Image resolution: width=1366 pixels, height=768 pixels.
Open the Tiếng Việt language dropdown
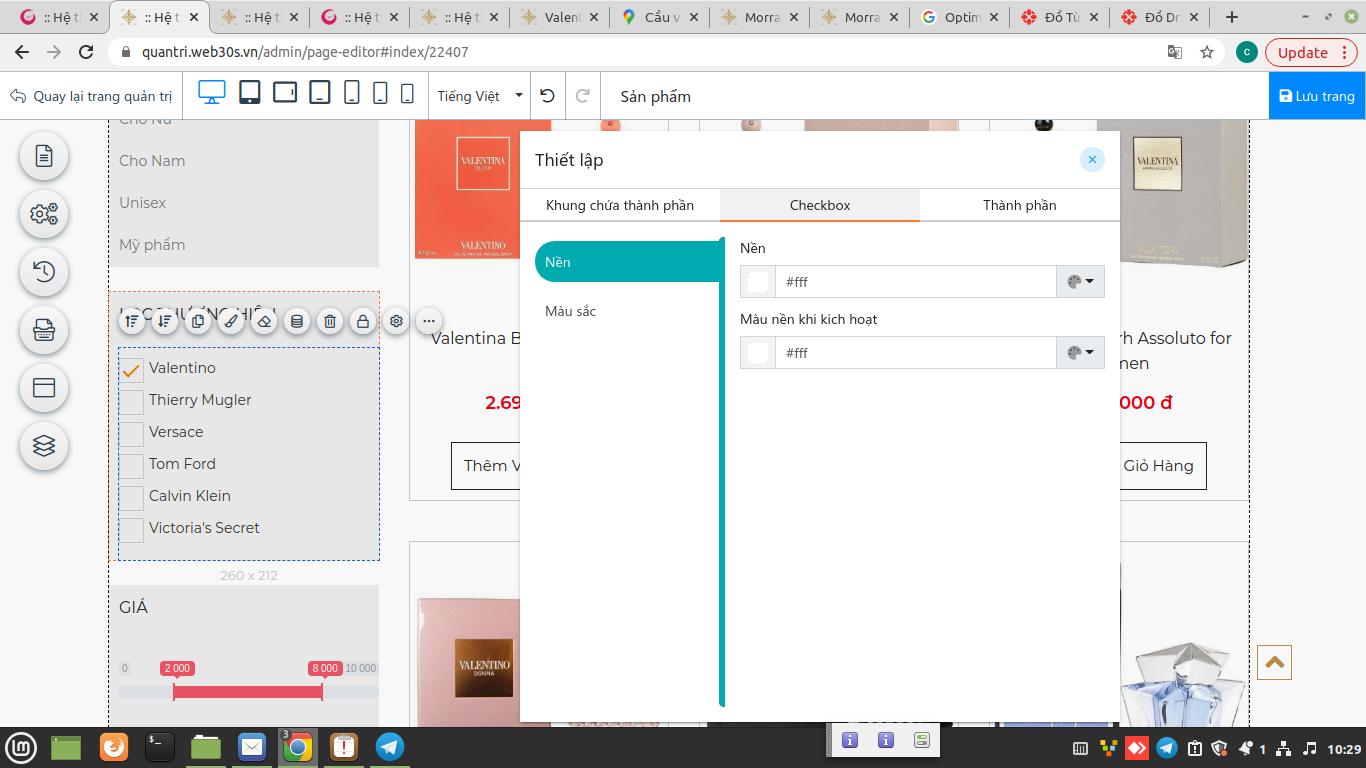(x=480, y=96)
